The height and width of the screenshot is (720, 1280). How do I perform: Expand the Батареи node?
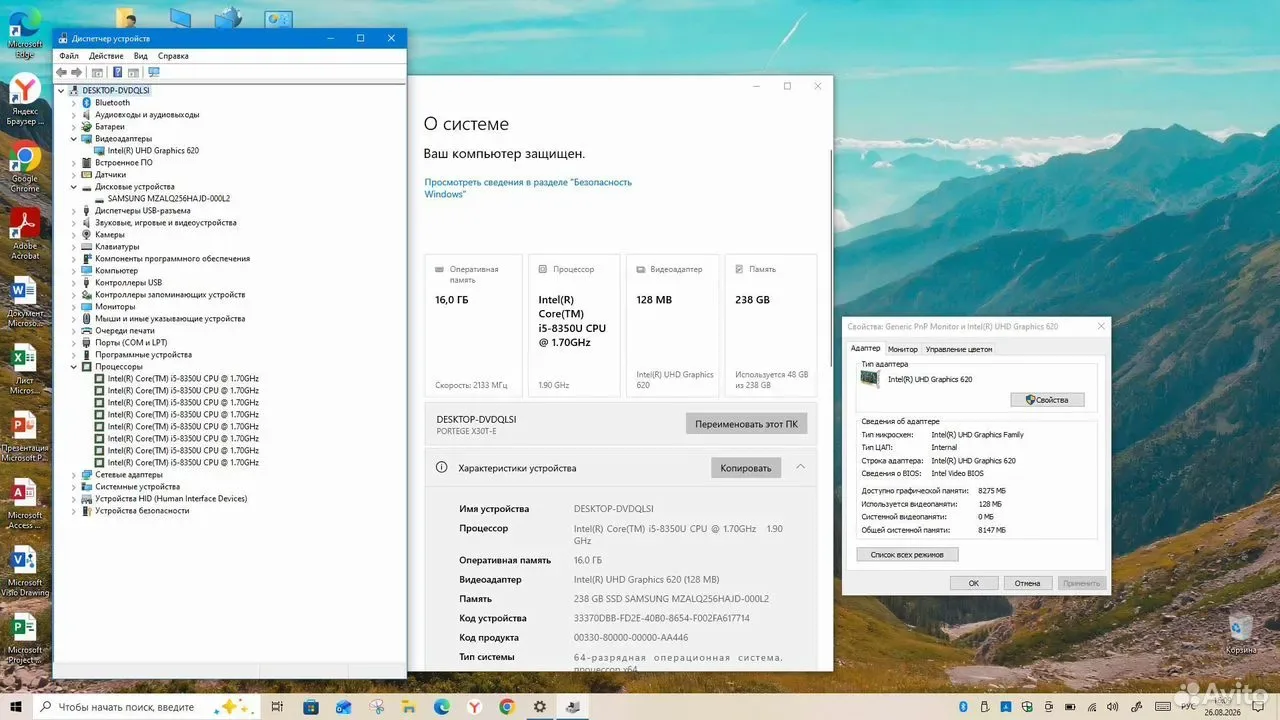(x=73, y=127)
